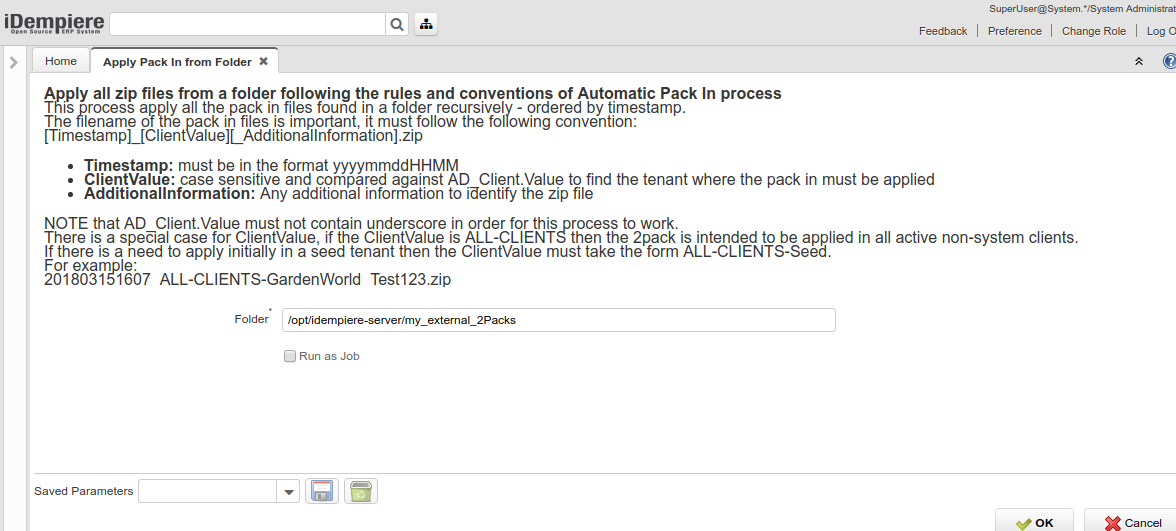Click the save parameters floppy disk icon
The height and width of the screenshot is (531, 1176).
[322, 491]
